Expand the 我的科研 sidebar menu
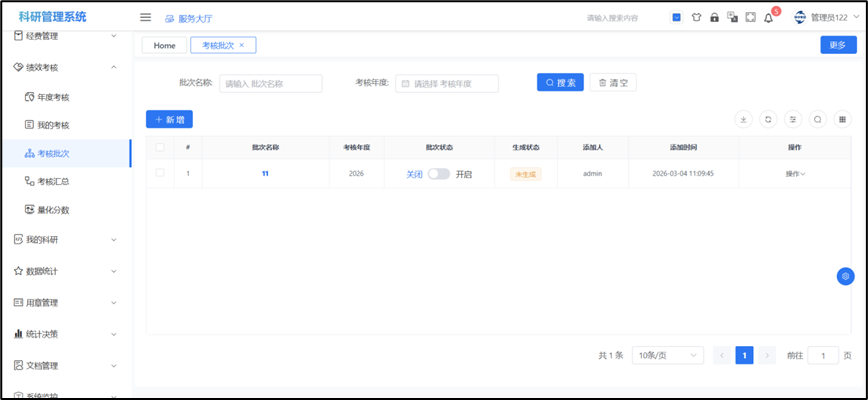This screenshot has height=400, width=868. [66, 240]
